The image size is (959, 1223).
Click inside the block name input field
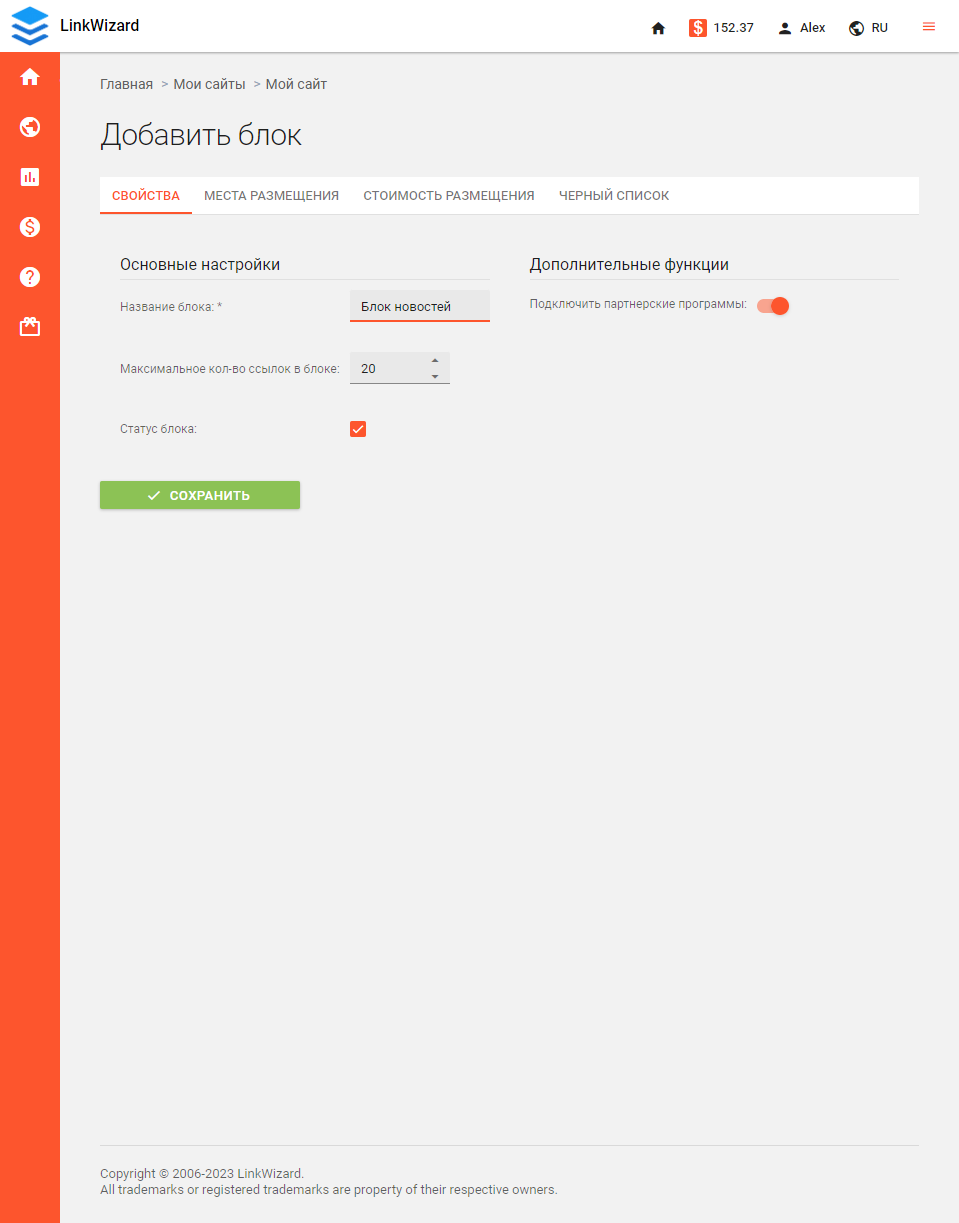tap(419, 306)
